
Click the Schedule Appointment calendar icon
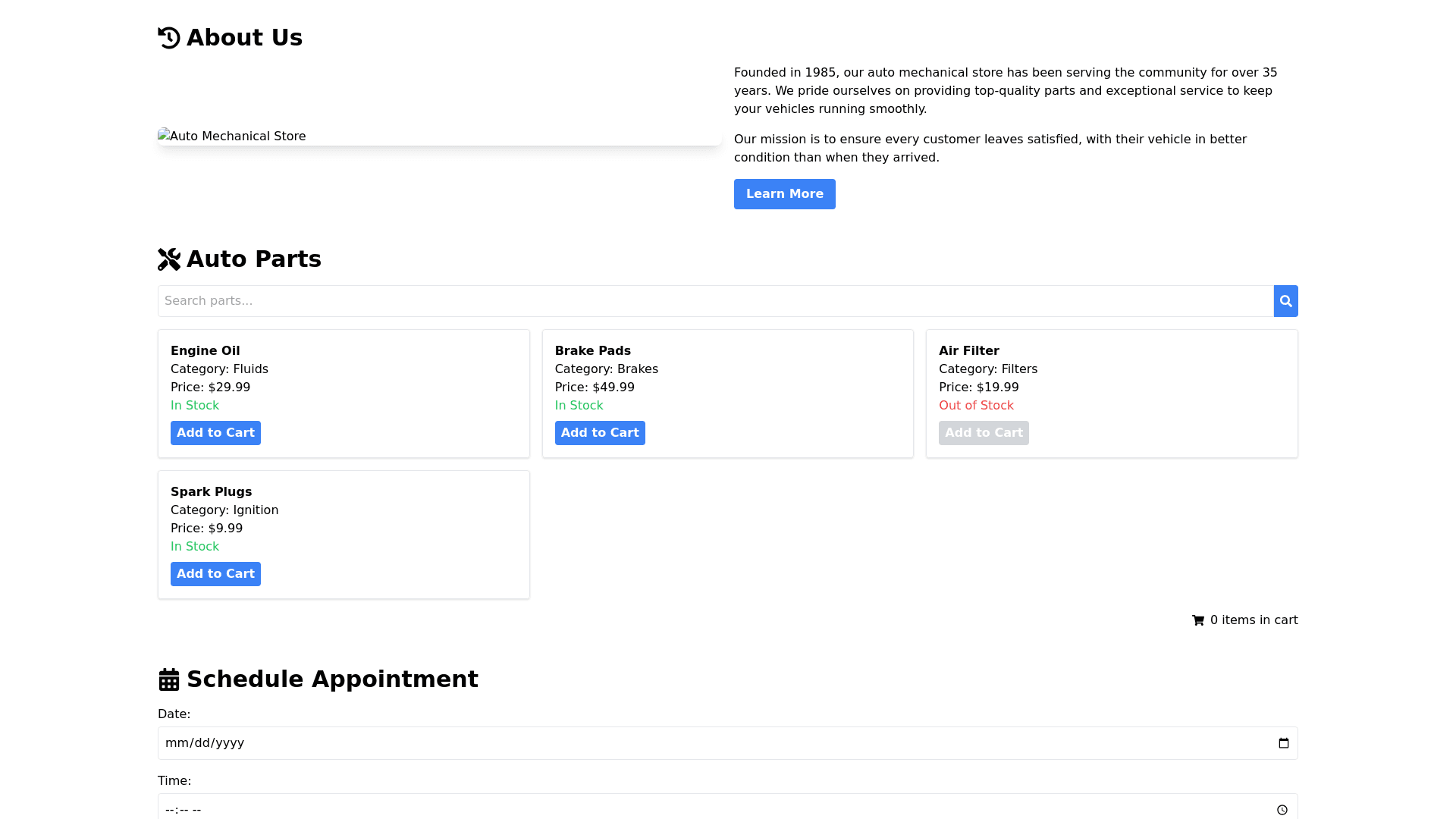[x=169, y=679]
